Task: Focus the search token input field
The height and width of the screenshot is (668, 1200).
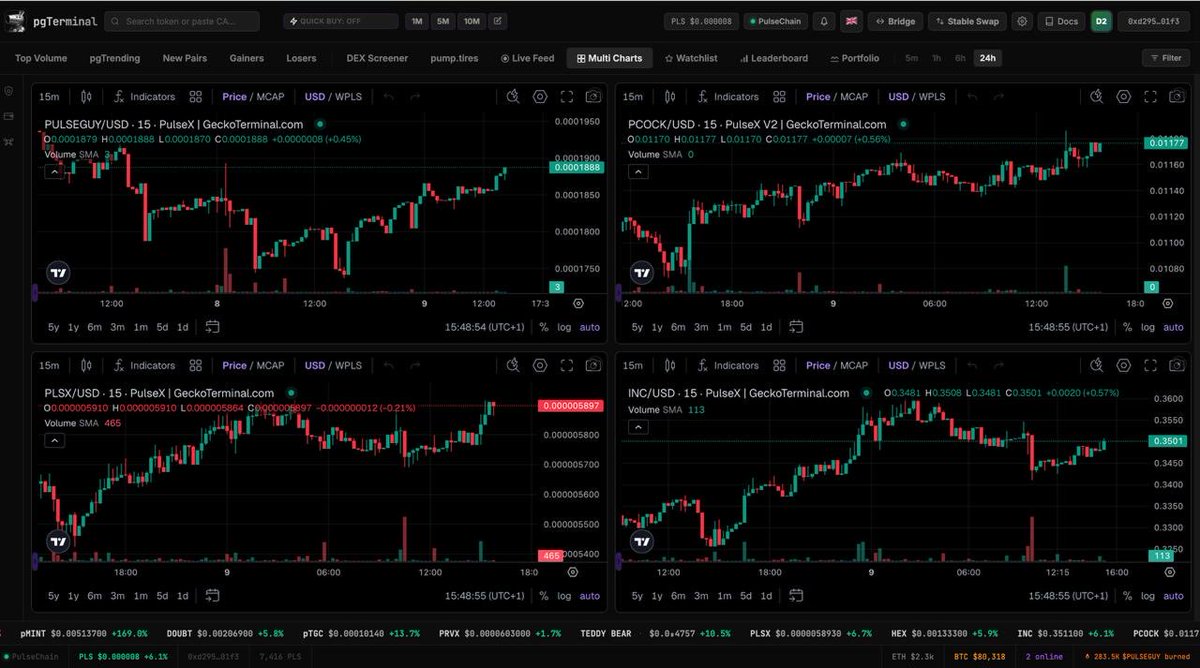Action: point(182,21)
